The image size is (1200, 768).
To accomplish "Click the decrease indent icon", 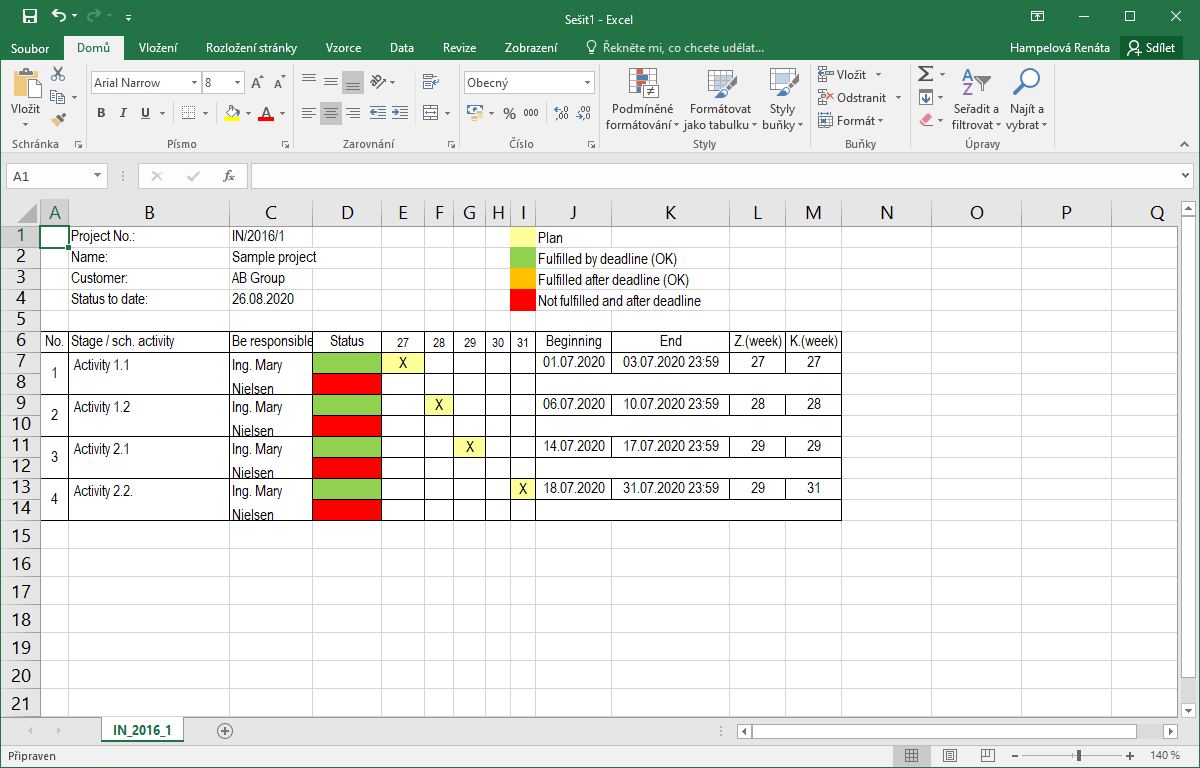I will (x=377, y=113).
